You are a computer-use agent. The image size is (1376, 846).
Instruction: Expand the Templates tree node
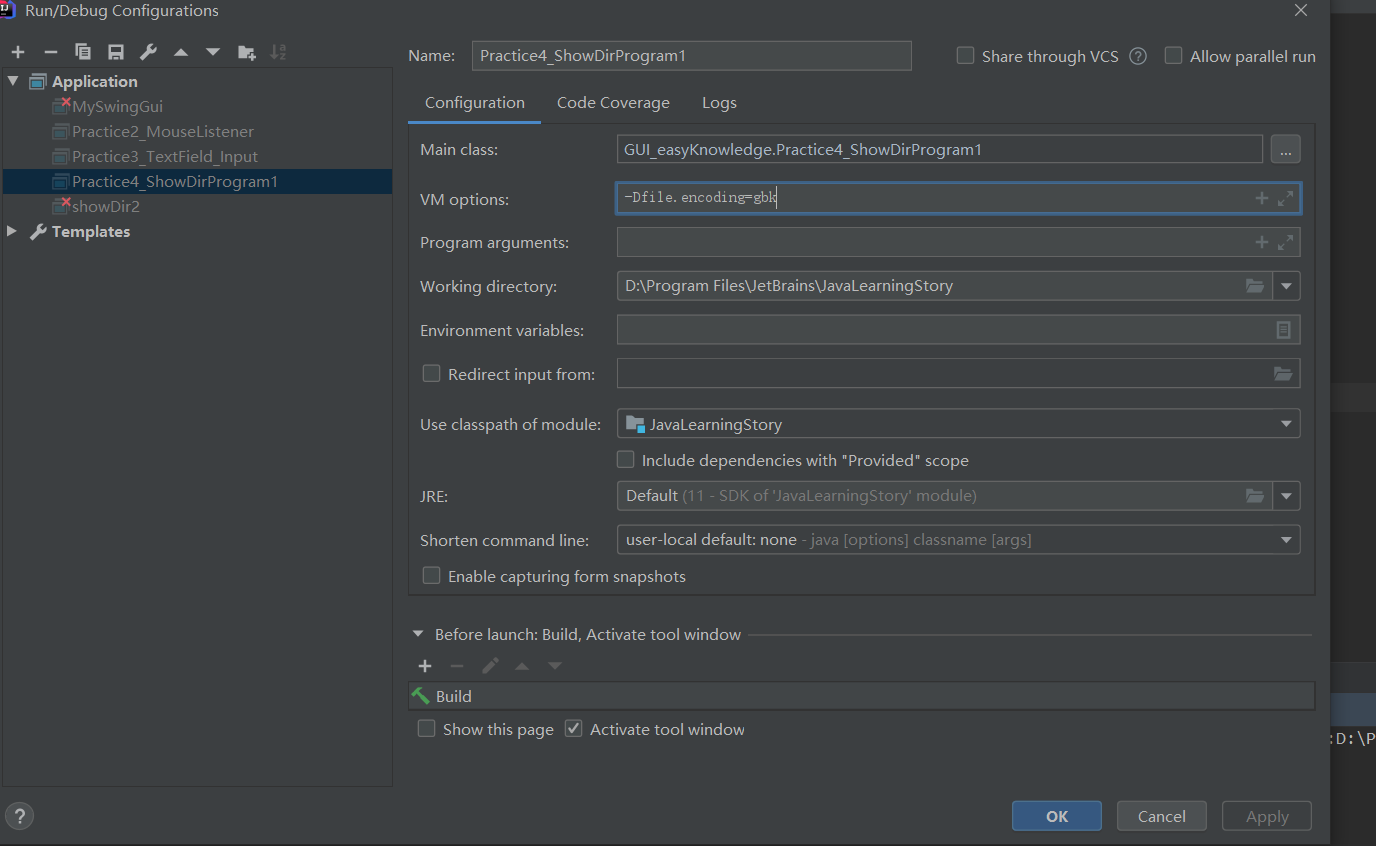pos(12,231)
